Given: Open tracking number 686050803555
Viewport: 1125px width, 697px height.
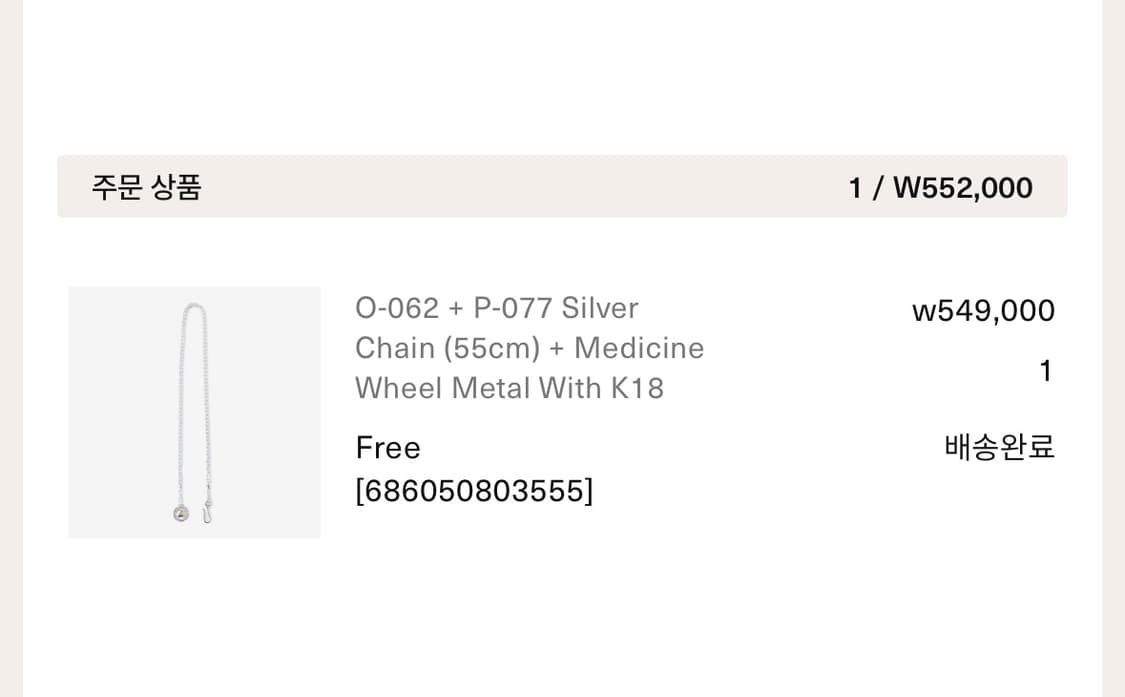Looking at the screenshot, I should point(474,491).
